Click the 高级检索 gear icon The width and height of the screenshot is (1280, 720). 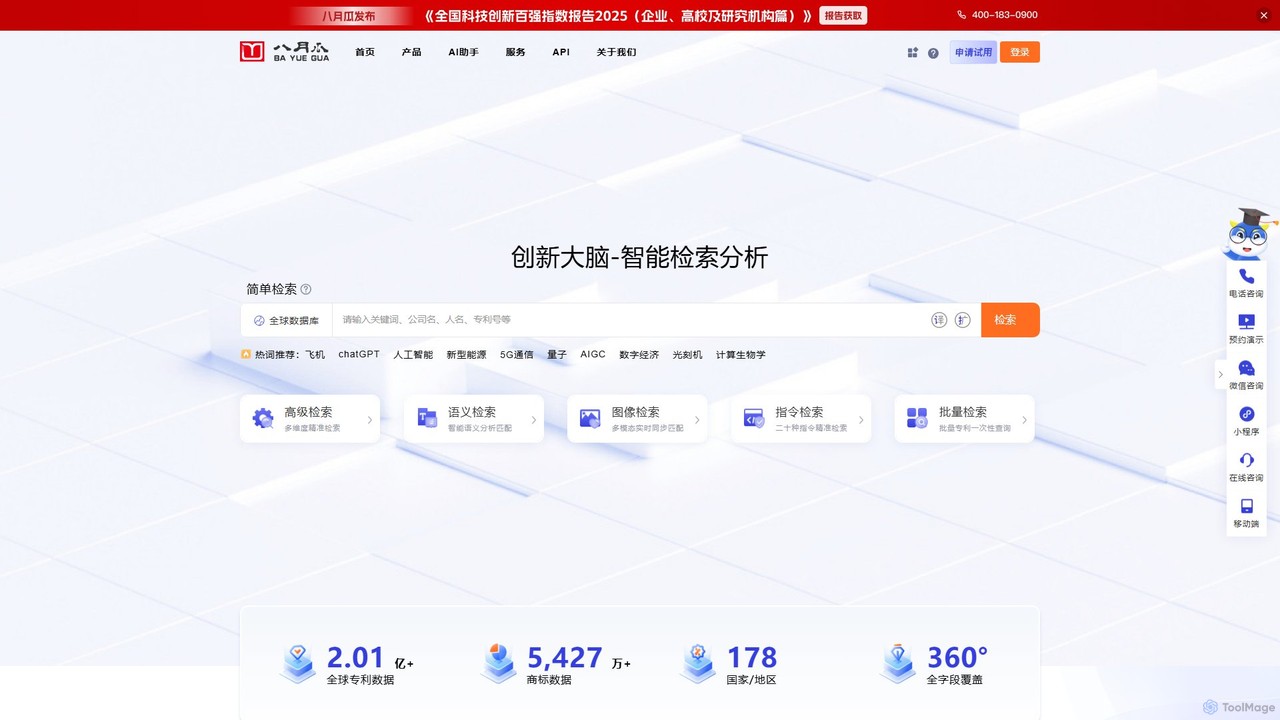[263, 418]
